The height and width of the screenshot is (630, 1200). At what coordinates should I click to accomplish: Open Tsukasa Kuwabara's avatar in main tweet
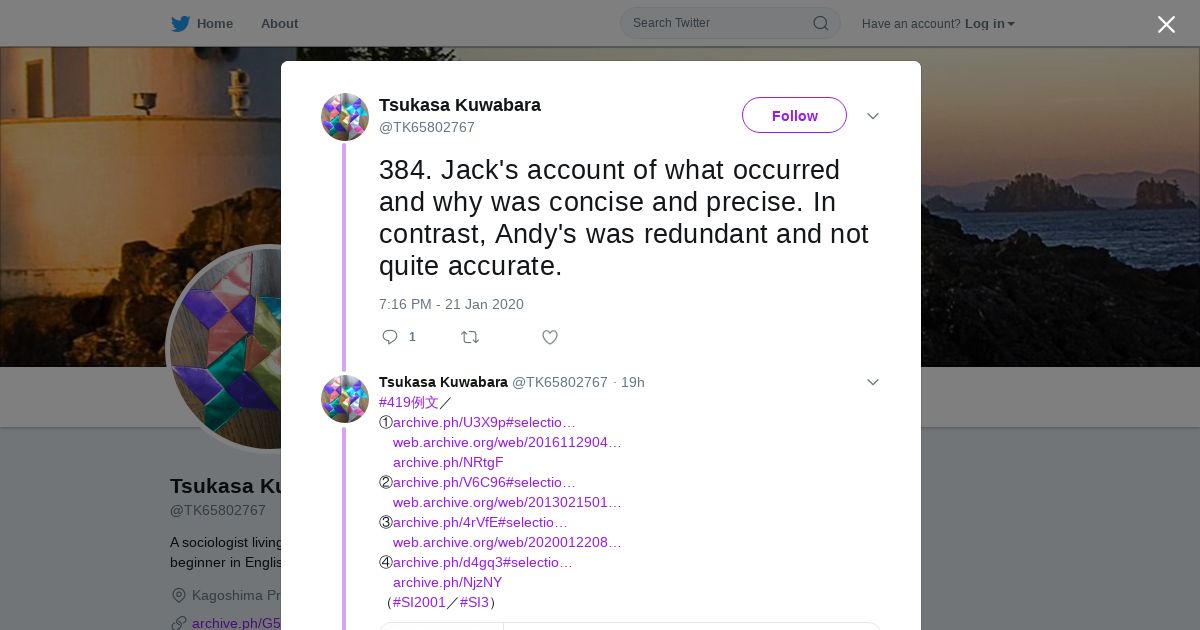point(345,117)
